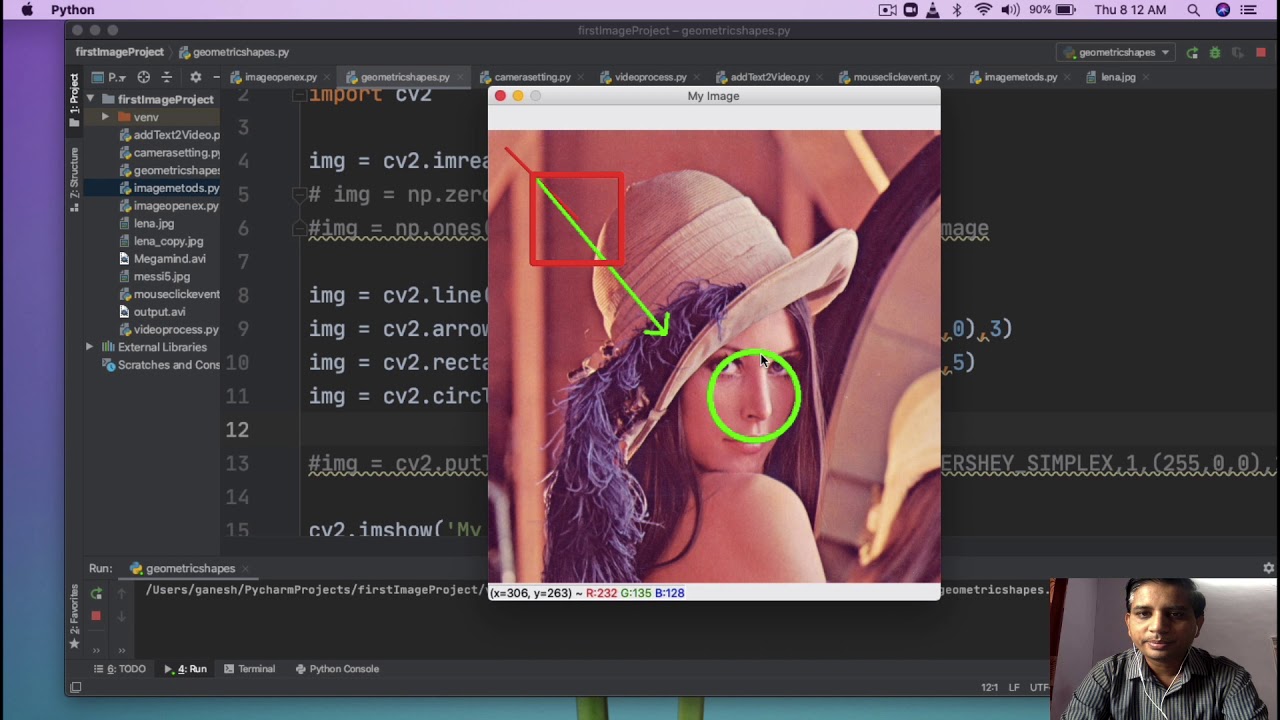
Task: Toggle the Structure side tool window
Action: tap(74, 179)
